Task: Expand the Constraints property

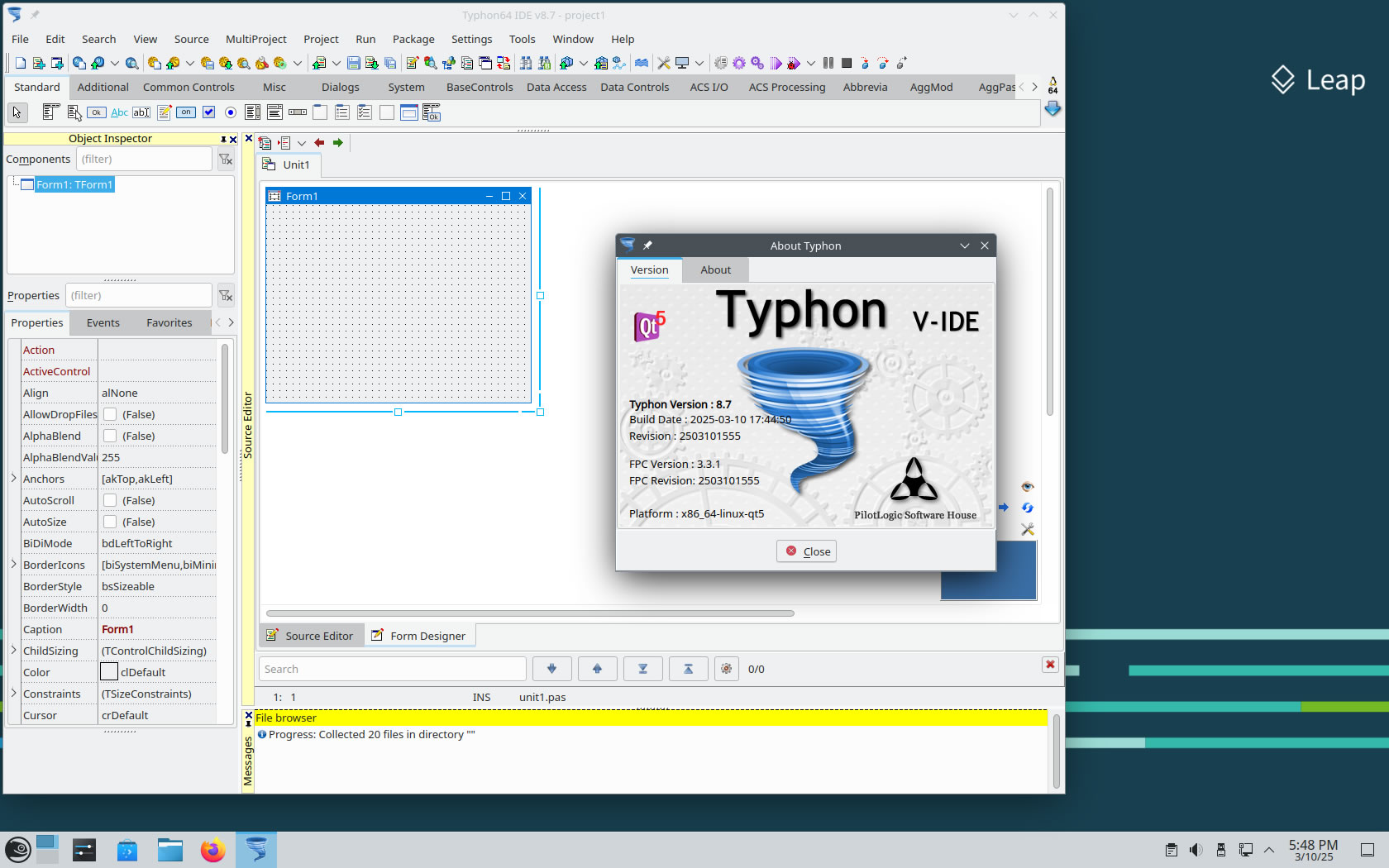Action: tap(14, 694)
